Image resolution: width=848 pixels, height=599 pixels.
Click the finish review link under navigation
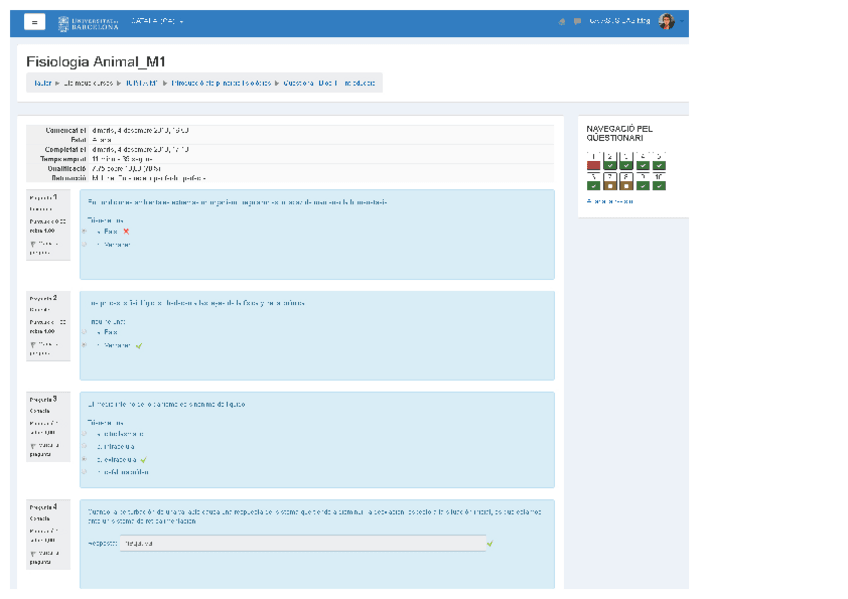pyautogui.click(x=610, y=201)
